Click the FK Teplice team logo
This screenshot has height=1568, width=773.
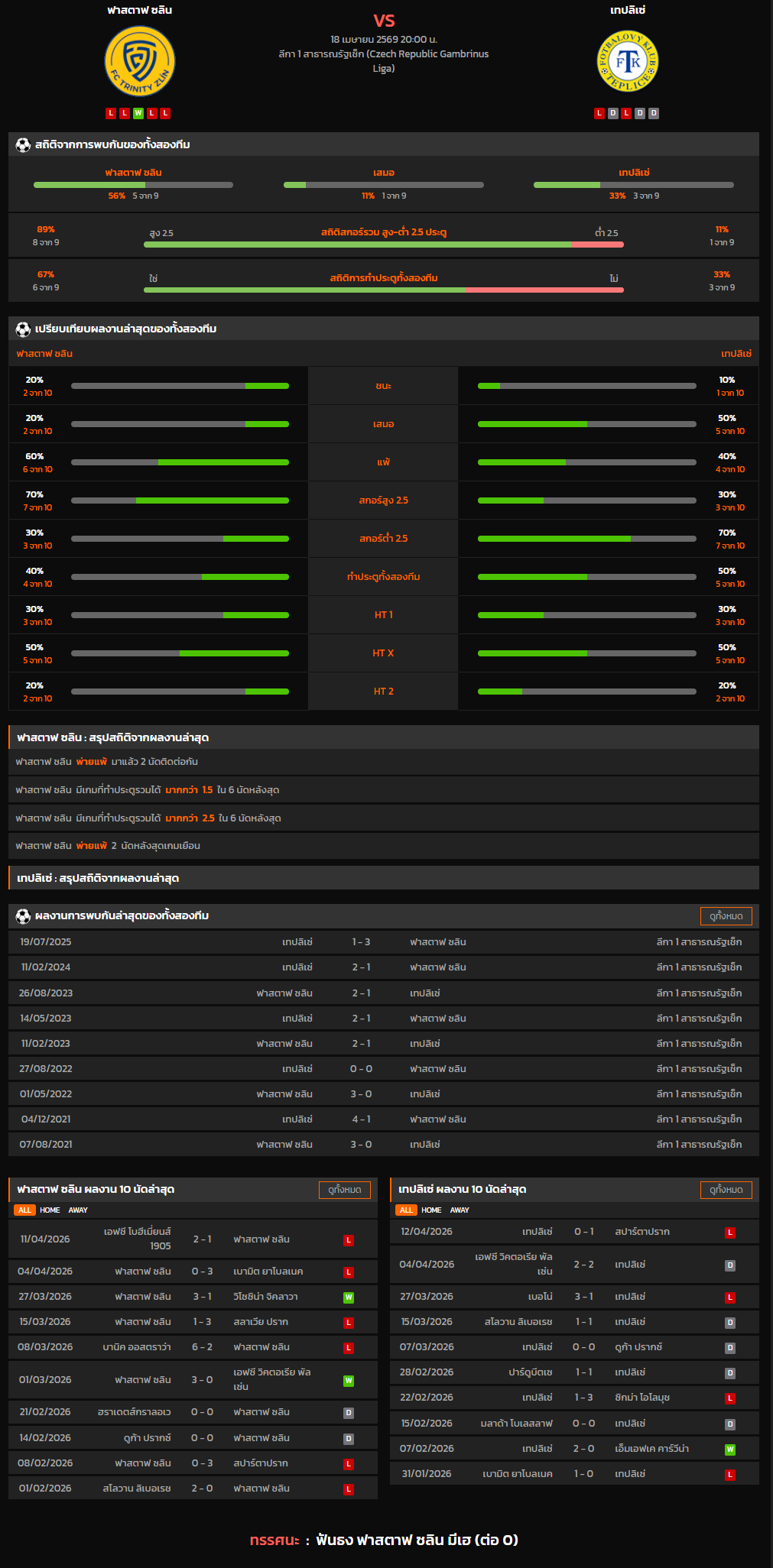(628, 62)
